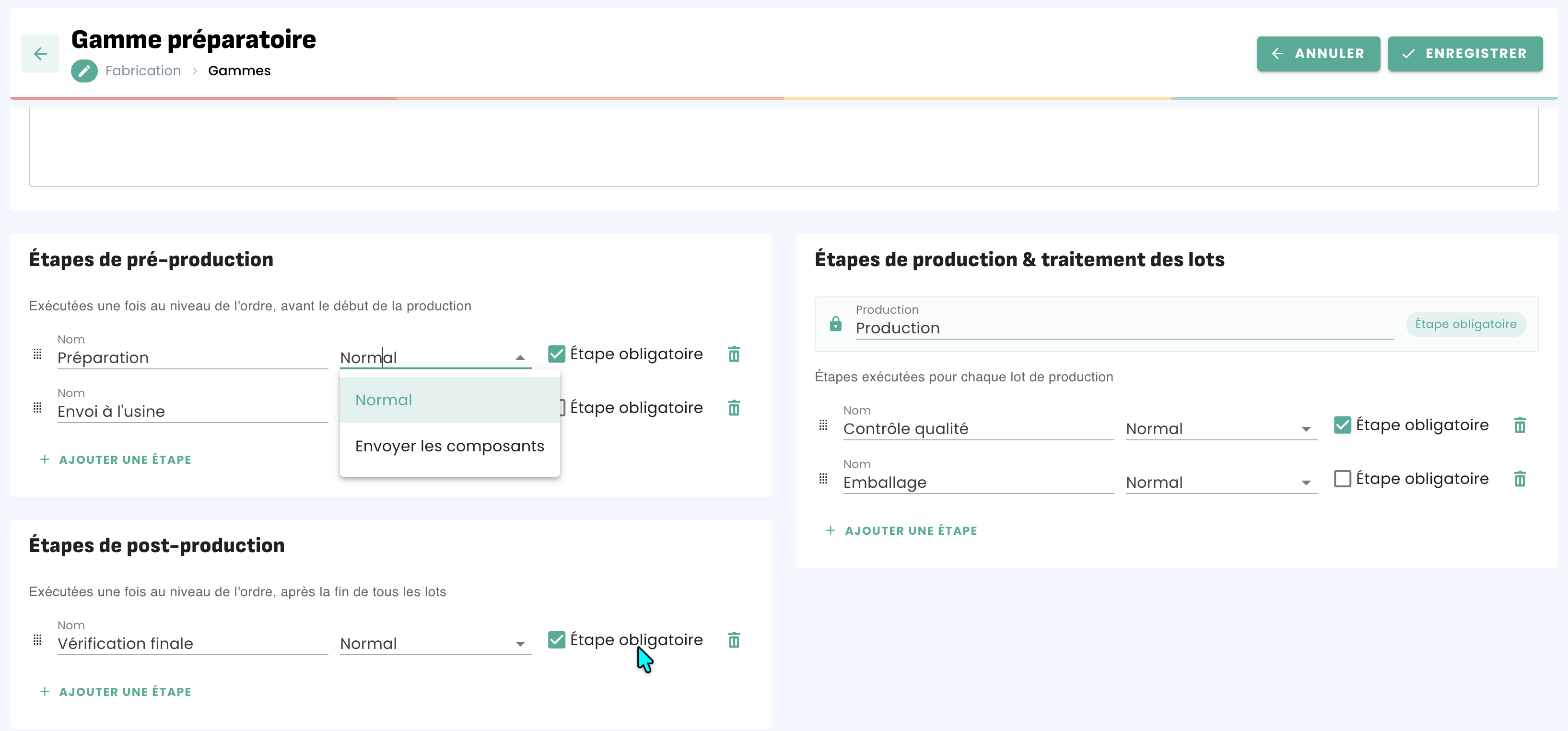Screen dimensions: 1568x731
Task: Uncheck Étape obligatoire for Préparation
Action: [556, 354]
